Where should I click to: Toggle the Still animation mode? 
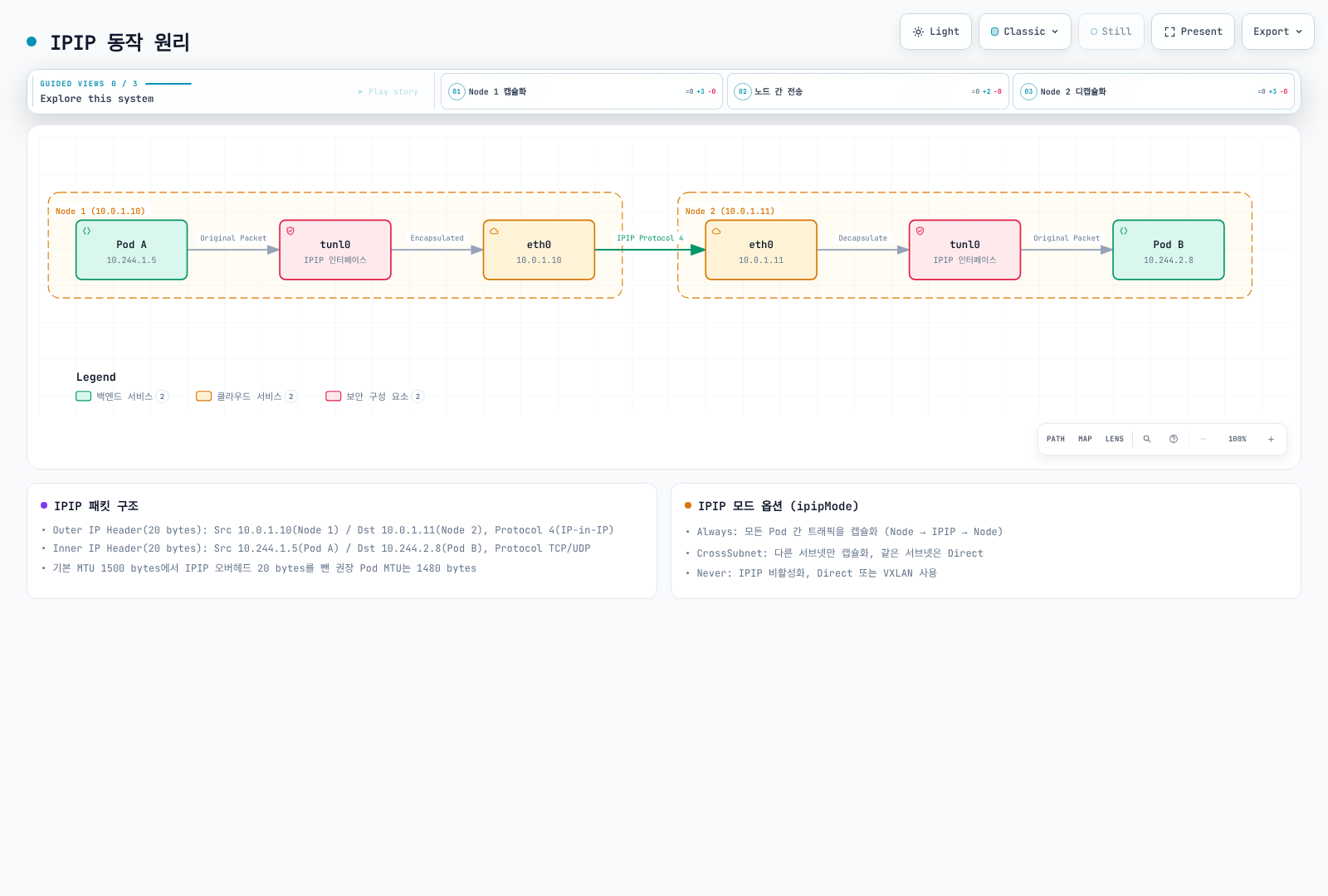1111,32
